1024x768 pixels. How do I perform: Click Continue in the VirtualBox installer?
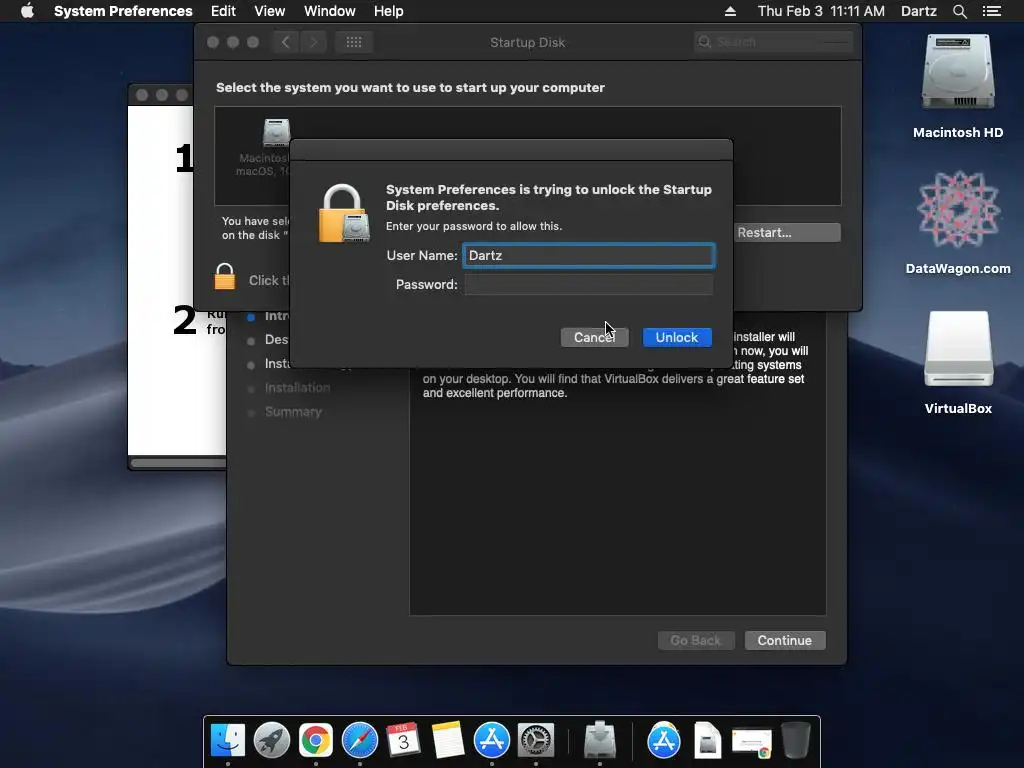784,640
